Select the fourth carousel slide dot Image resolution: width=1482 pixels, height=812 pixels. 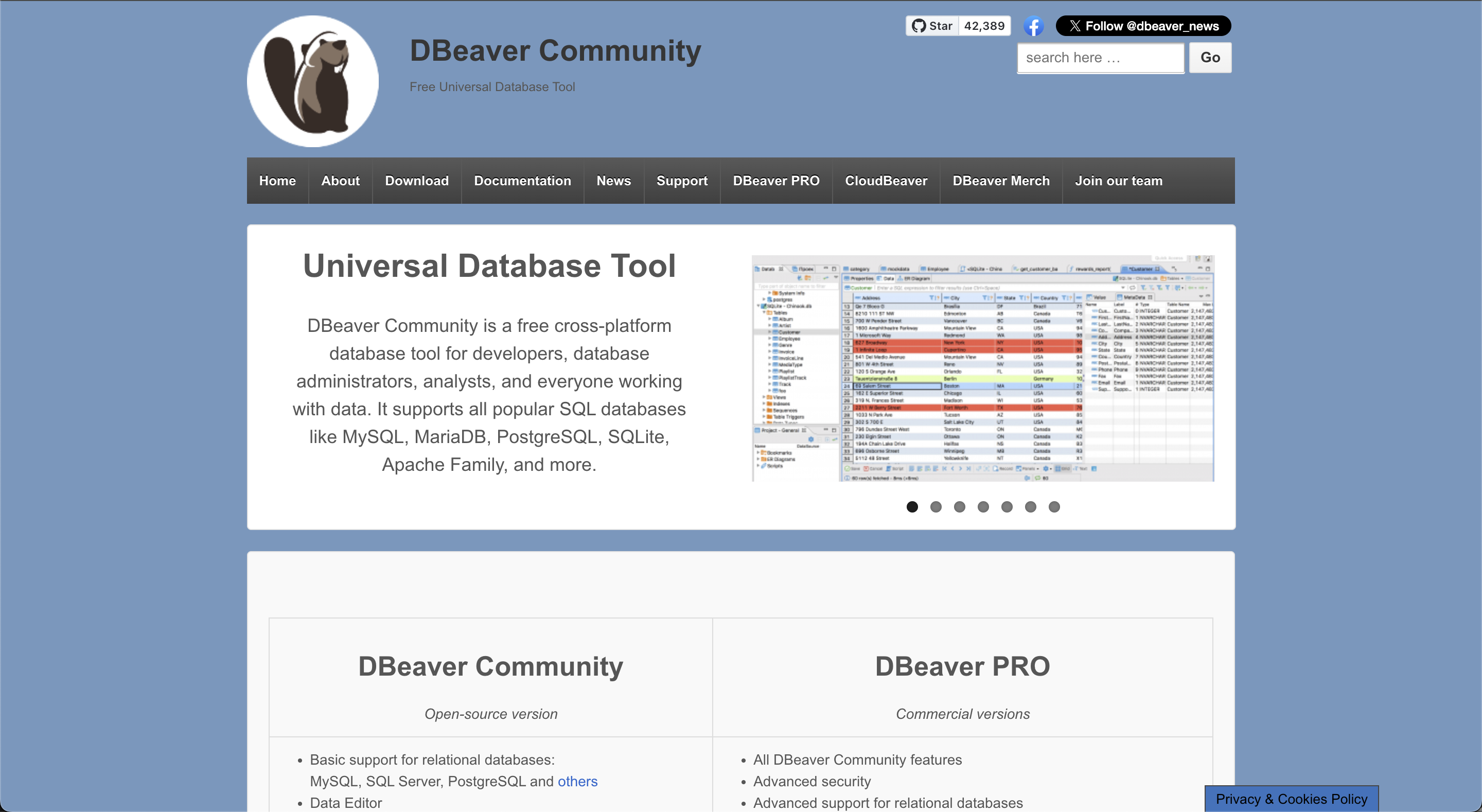click(983, 507)
